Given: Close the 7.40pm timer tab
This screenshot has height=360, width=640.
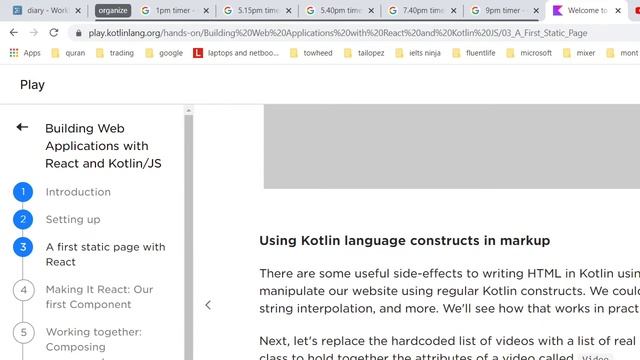Looking at the screenshot, I should point(453,11).
